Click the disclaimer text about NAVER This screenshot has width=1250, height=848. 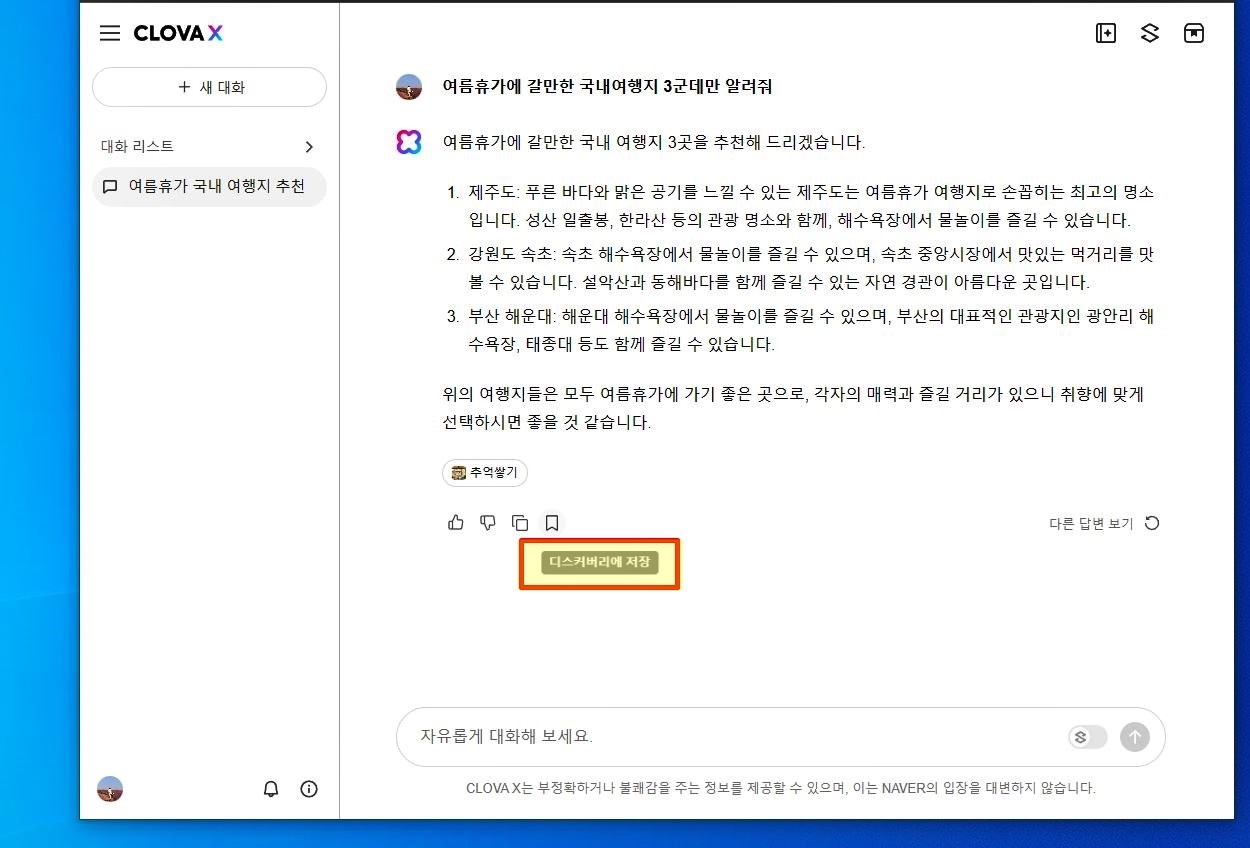(781, 788)
